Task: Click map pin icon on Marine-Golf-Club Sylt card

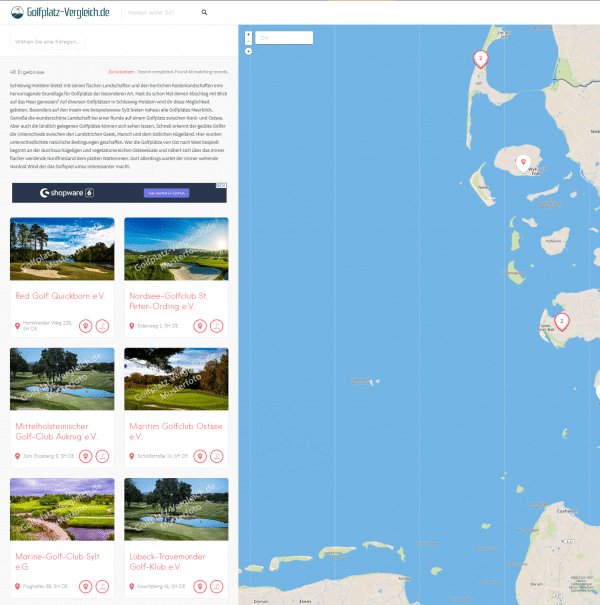Action: tap(86, 586)
